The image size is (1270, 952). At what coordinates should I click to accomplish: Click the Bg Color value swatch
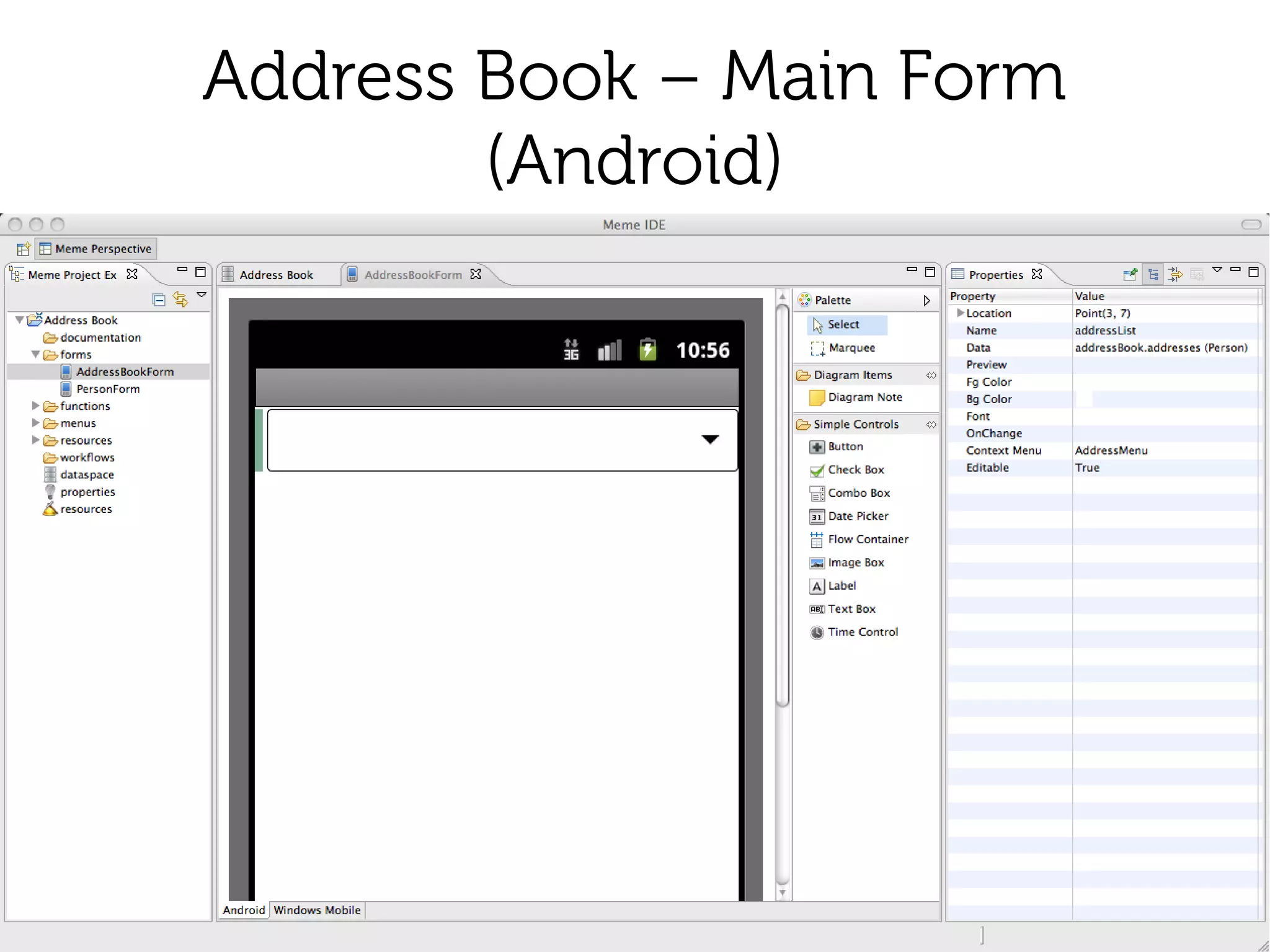tap(1083, 399)
